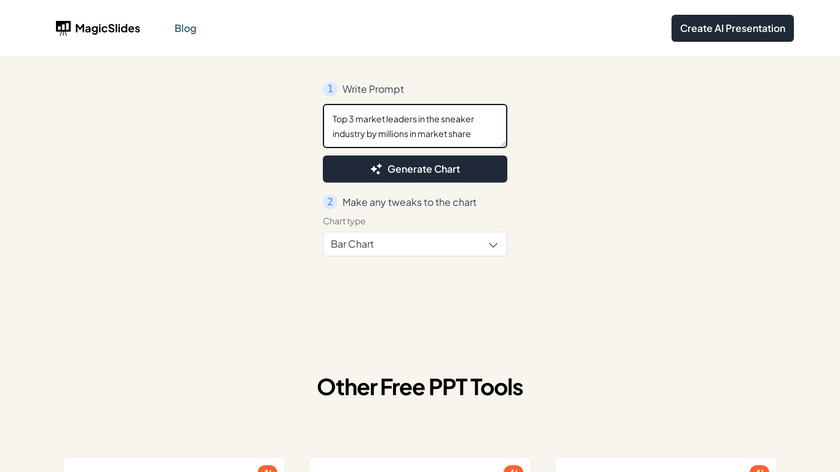
Task: Expand chart types using the chevron arrow
Action: (493, 244)
